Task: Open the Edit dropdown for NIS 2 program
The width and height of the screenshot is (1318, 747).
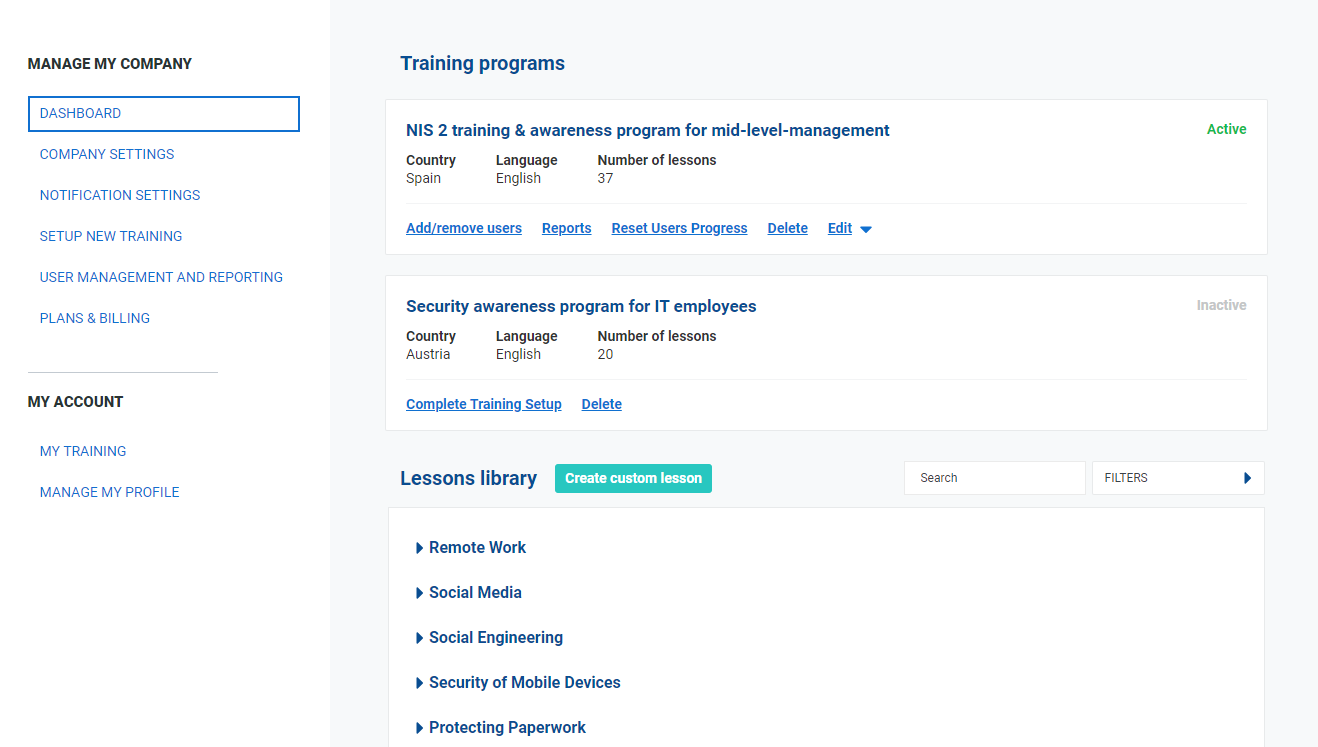Action: [x=848, y=228]
